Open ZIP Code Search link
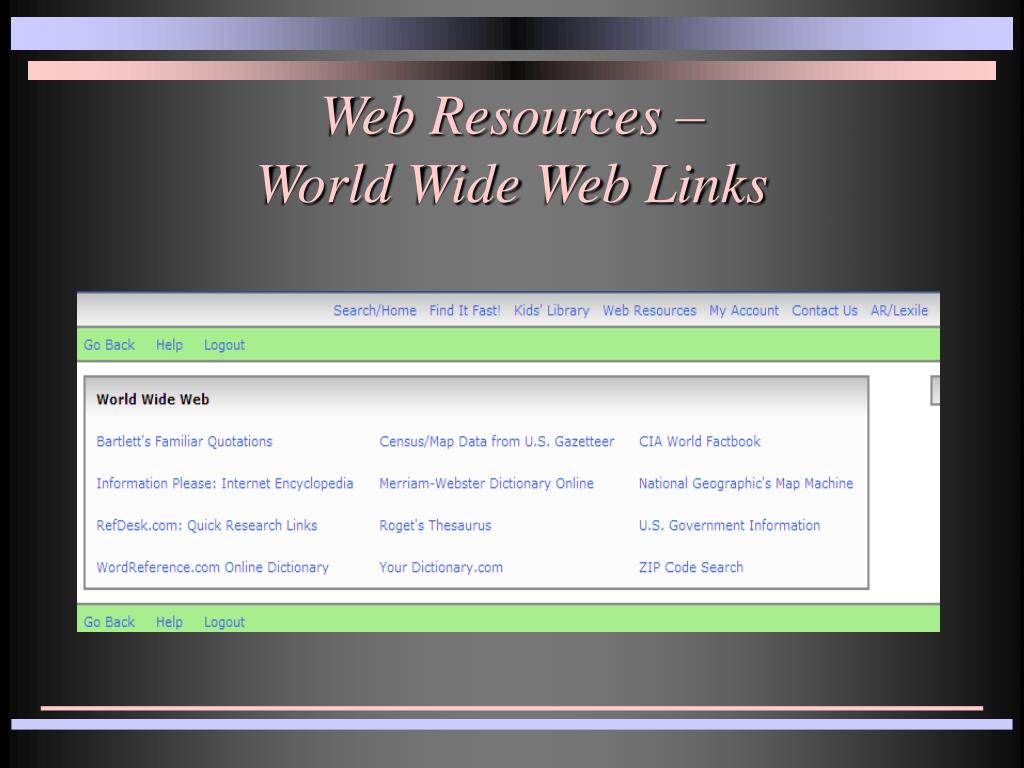1024x768 pixels. click(691, 568)
